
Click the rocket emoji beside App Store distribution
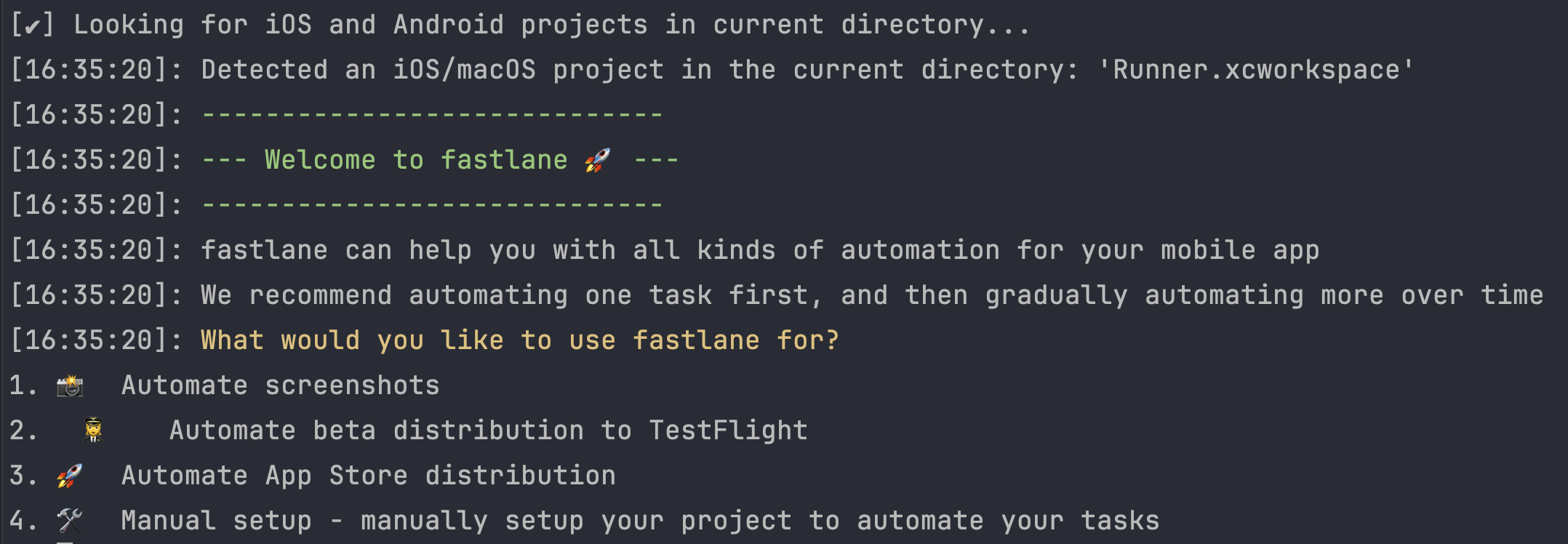(x=70, y=476)
